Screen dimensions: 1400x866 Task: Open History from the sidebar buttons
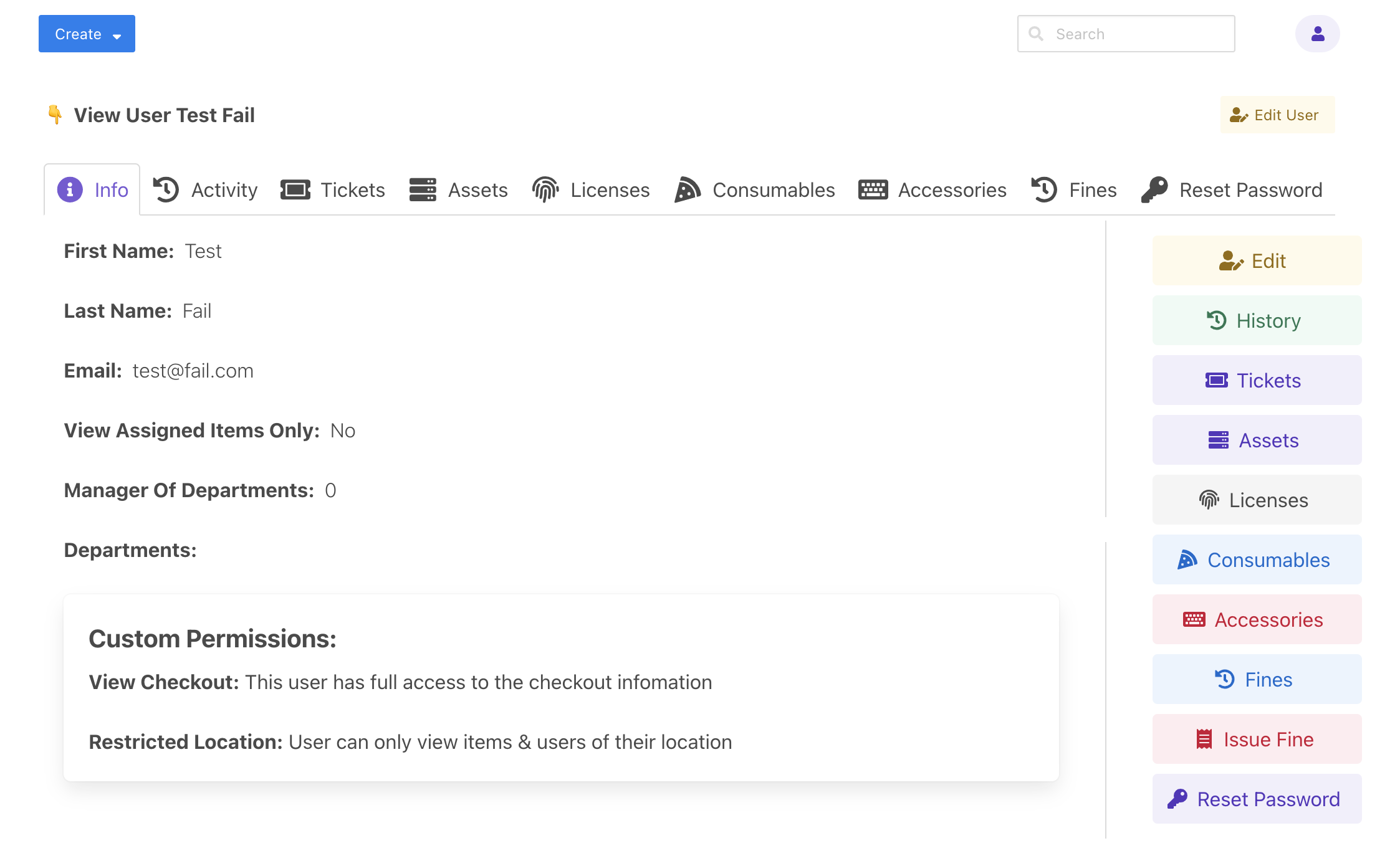coord(1257,320)
